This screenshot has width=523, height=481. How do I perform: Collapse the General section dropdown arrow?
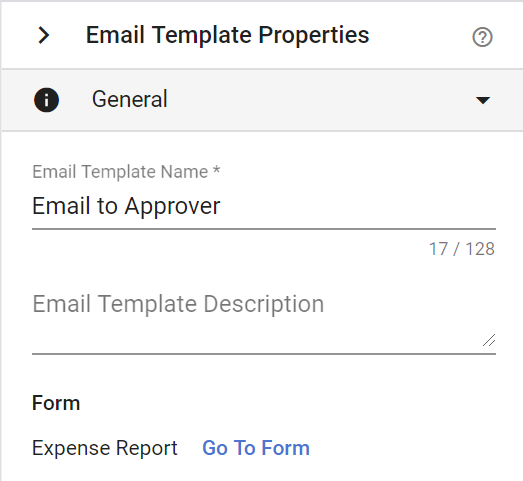click(x=483, y=100)
